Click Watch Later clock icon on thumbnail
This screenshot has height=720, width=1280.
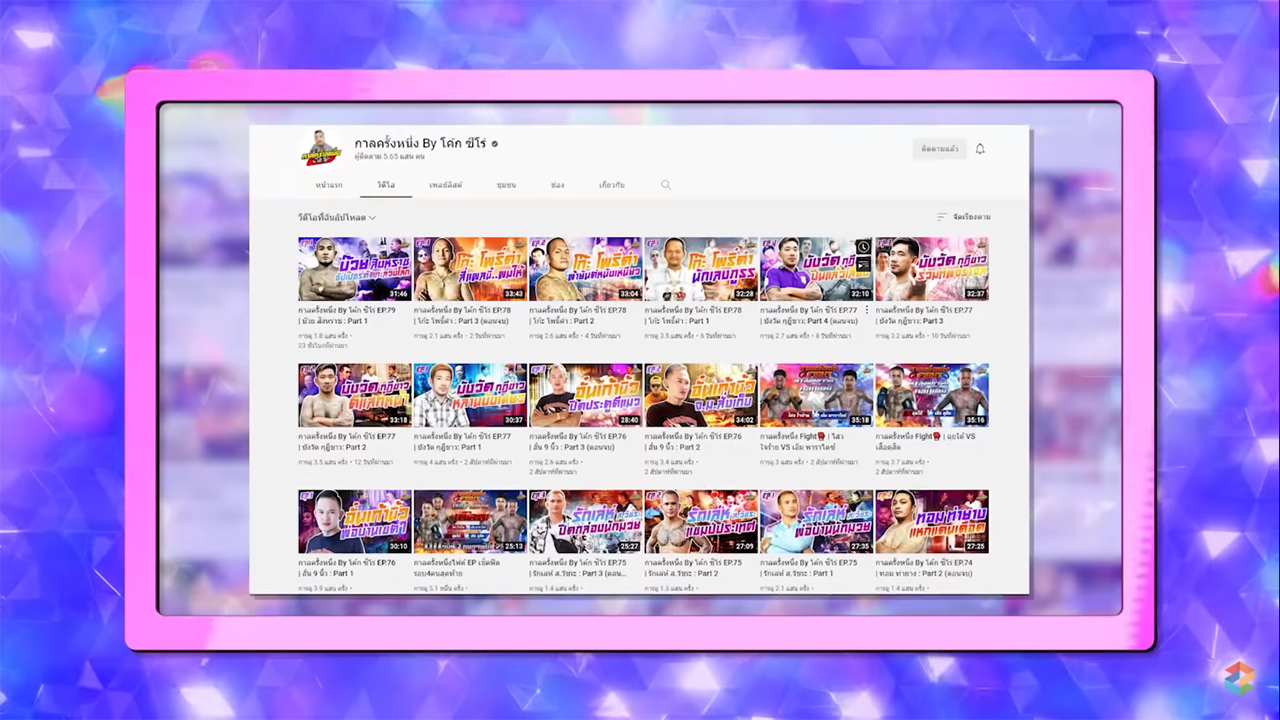(x=864, y=247)
